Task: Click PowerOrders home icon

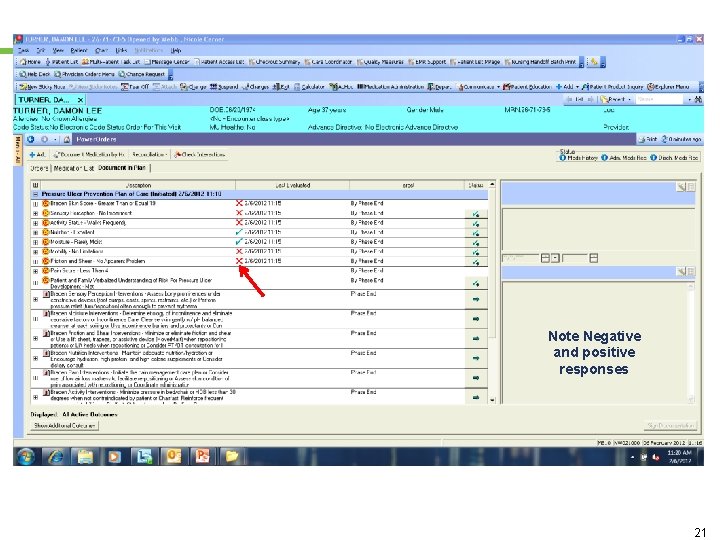Action: [x=67, y=139]
